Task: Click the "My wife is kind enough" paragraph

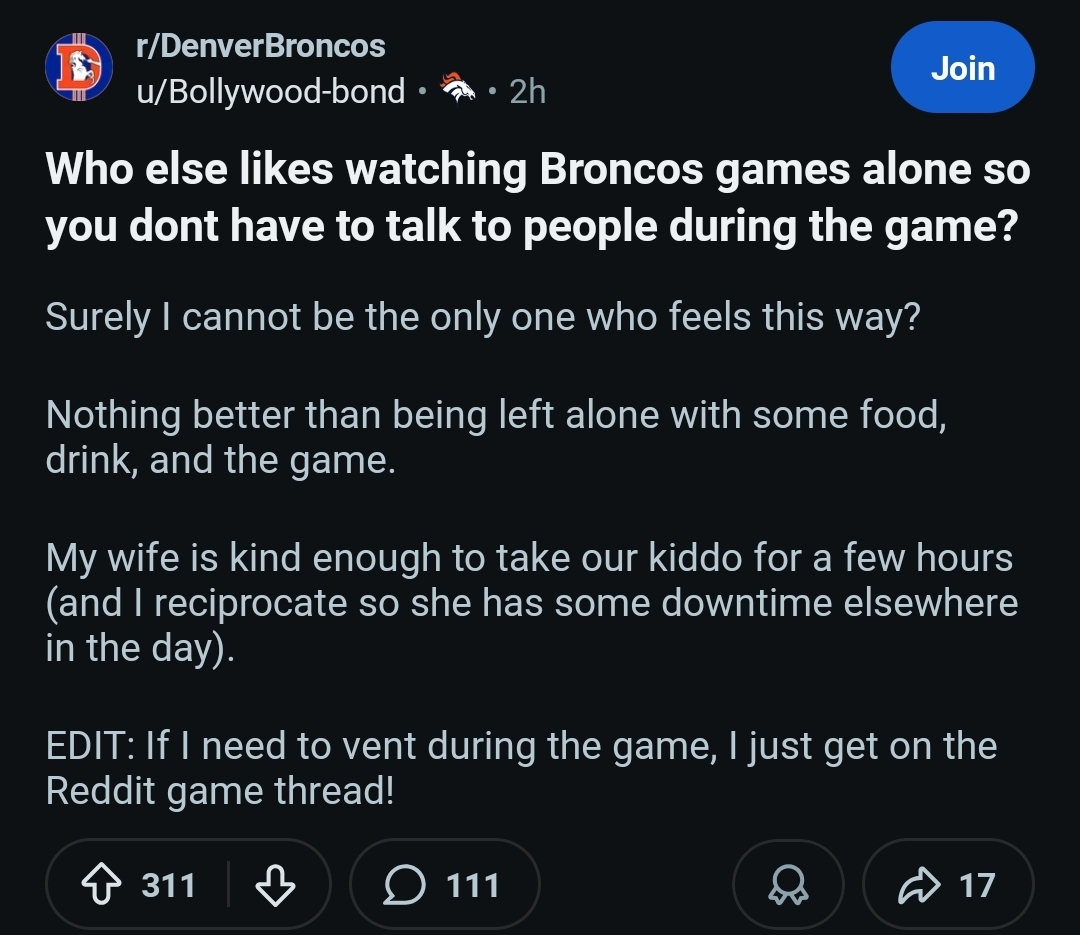Action: [x=530, y=603]
